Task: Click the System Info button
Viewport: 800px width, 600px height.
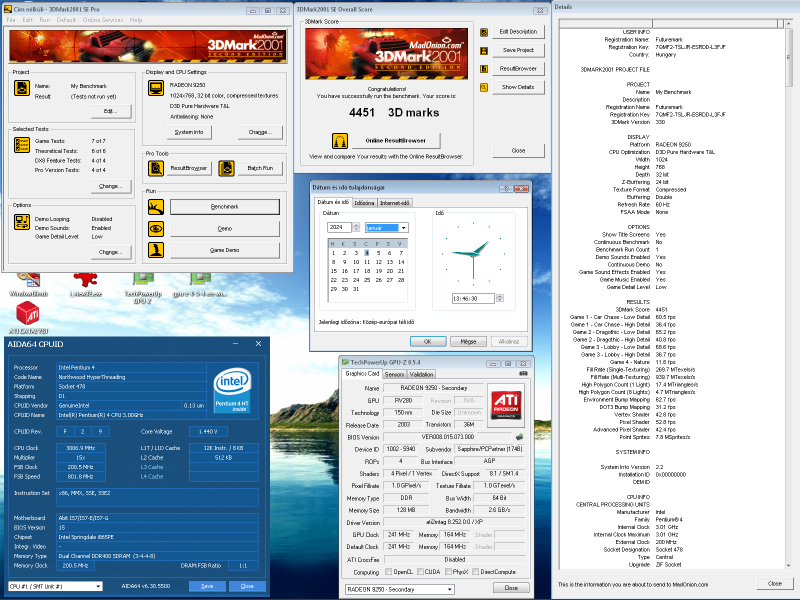Action: click(189, 132)
